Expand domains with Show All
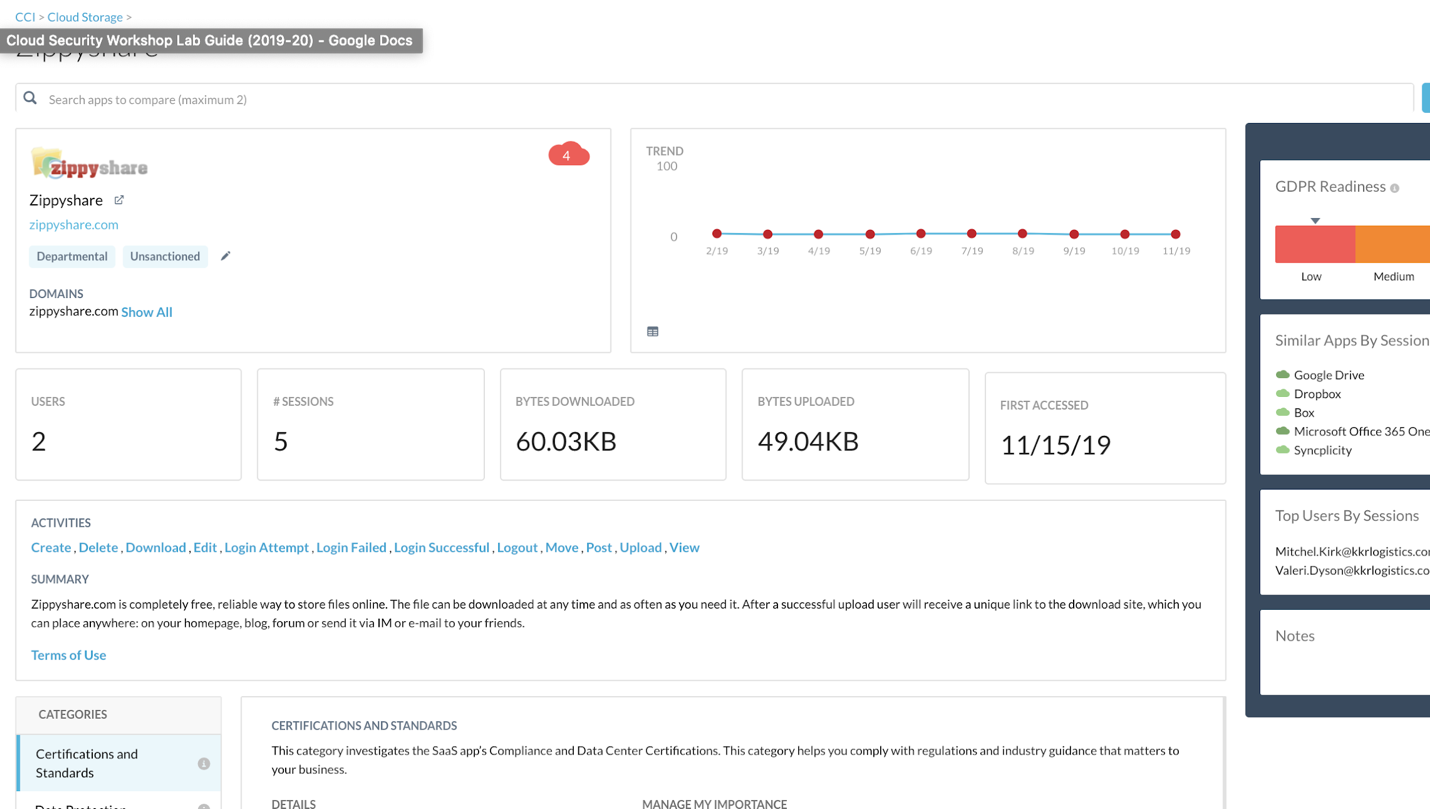The height and width of the screenshot is (809, 1430). click(x=147, y=312)
